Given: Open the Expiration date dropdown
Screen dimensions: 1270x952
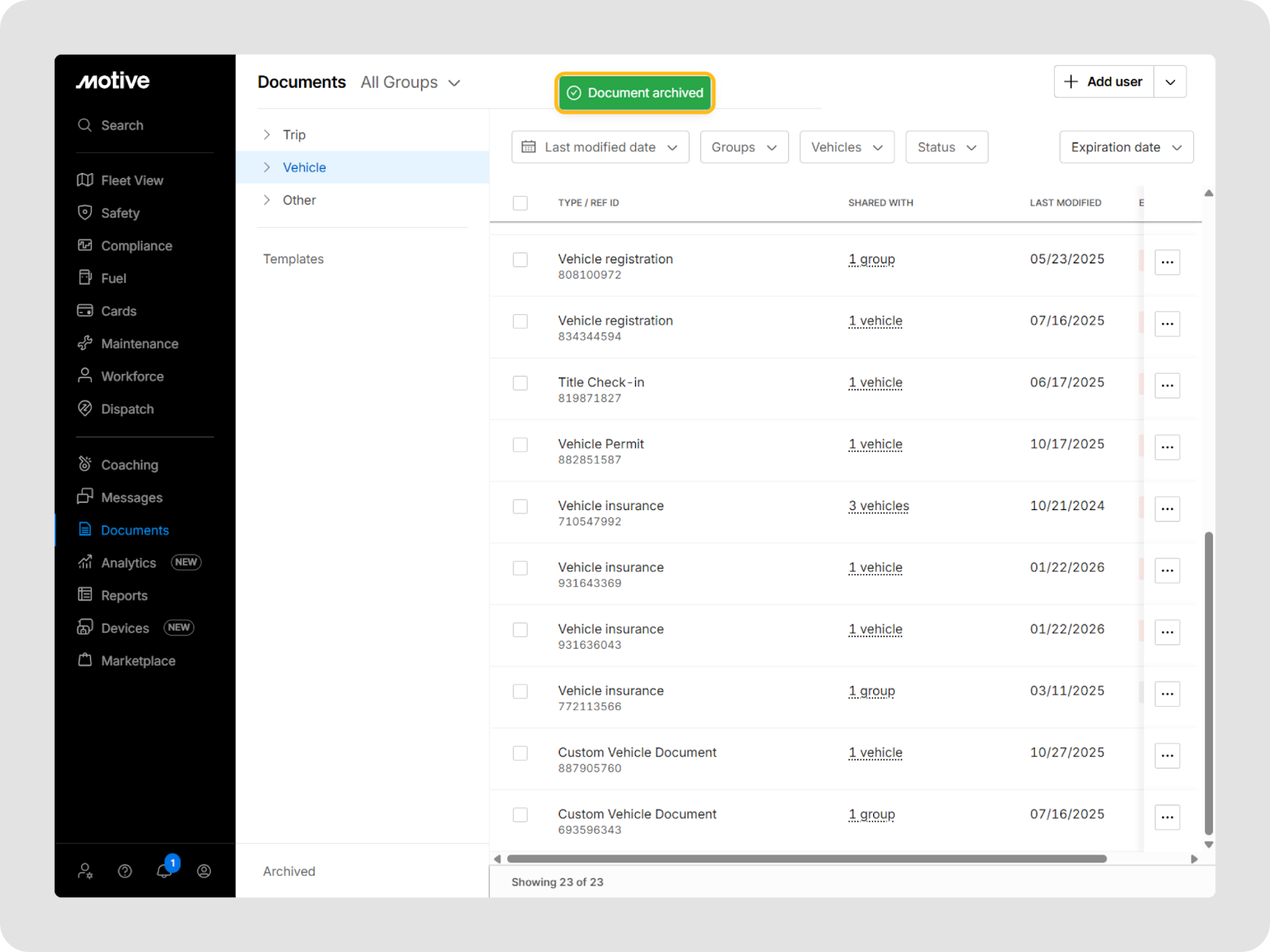Looking at the screenshot, I should (1126, 148).
